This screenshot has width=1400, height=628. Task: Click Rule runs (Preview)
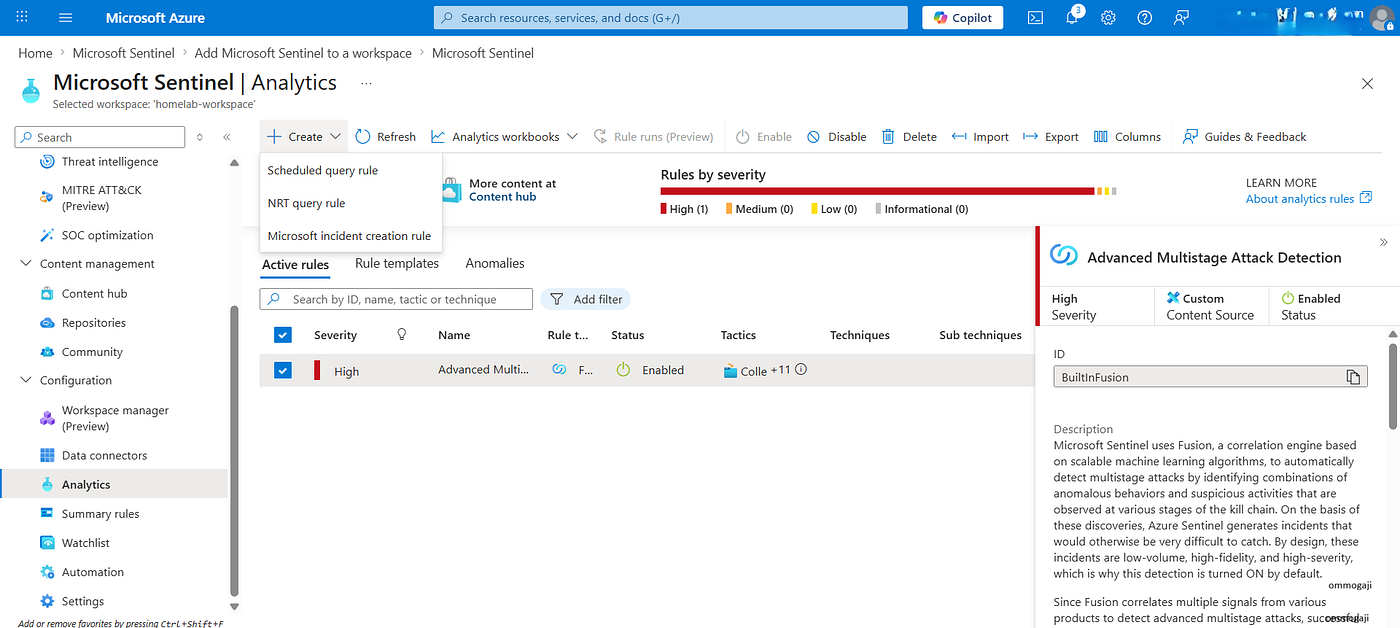coord(654,137)
